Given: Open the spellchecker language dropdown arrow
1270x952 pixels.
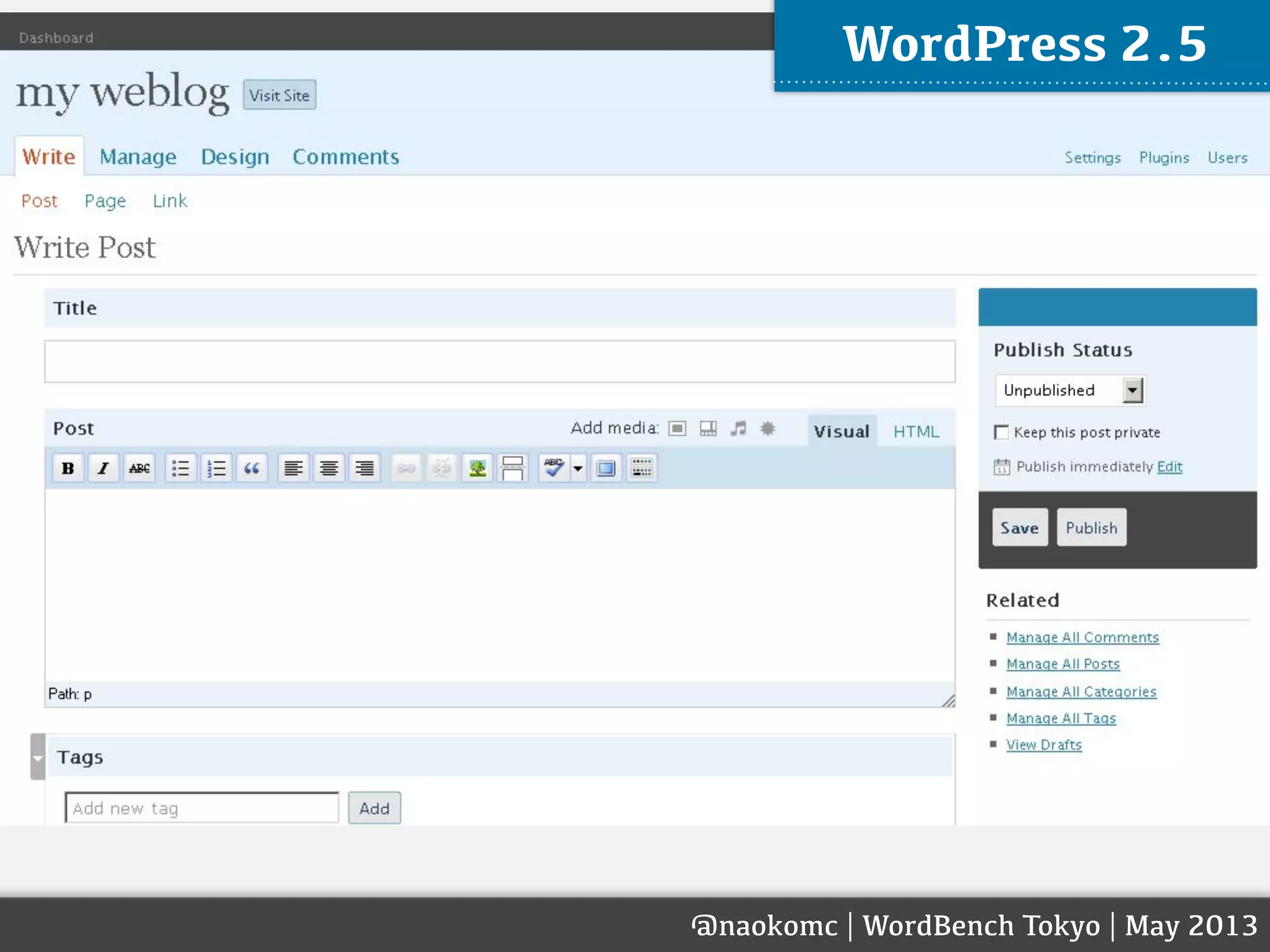Looking at the screenshot, I should point(578,468).
